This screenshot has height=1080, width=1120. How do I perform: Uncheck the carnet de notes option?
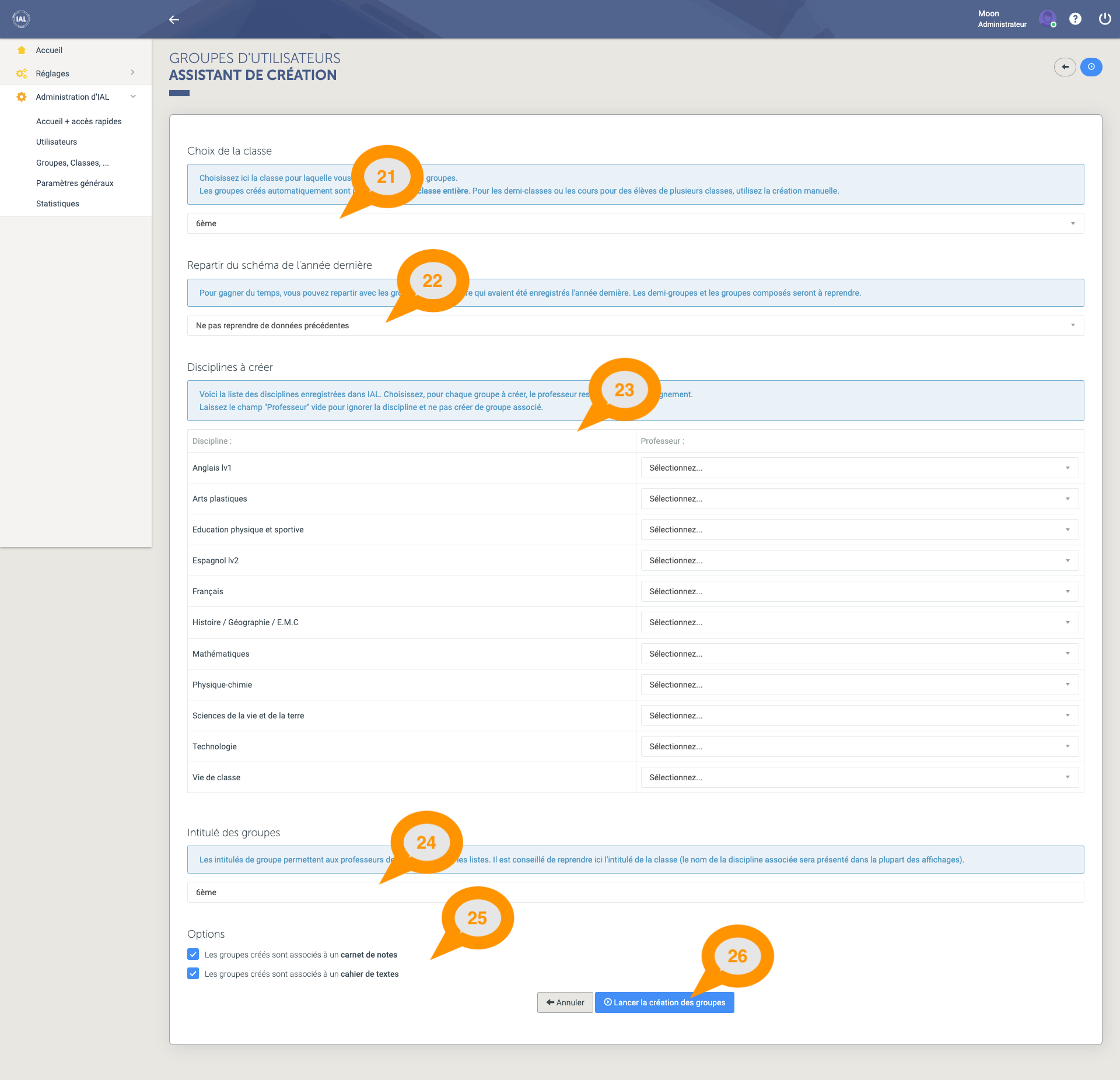click(193, 954)
